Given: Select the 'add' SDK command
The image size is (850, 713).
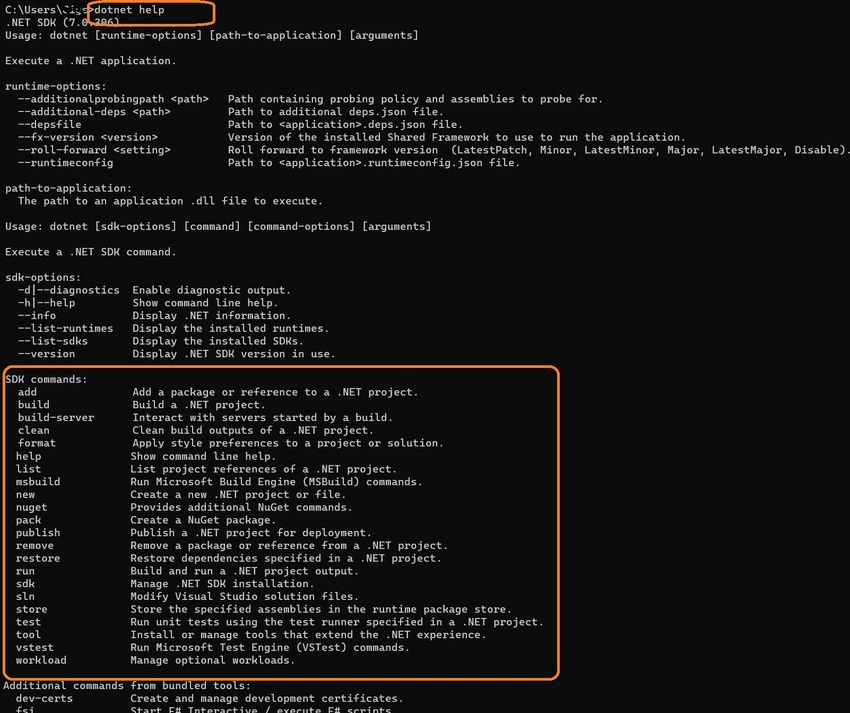Looking at the screenshot, I should coord(27,392).
